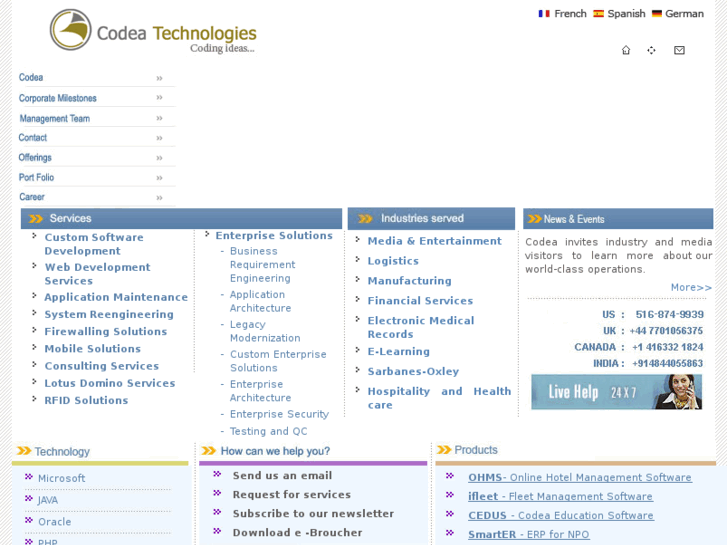
Task: Open Hospitality and Health care link
Action: pos(439,398)
